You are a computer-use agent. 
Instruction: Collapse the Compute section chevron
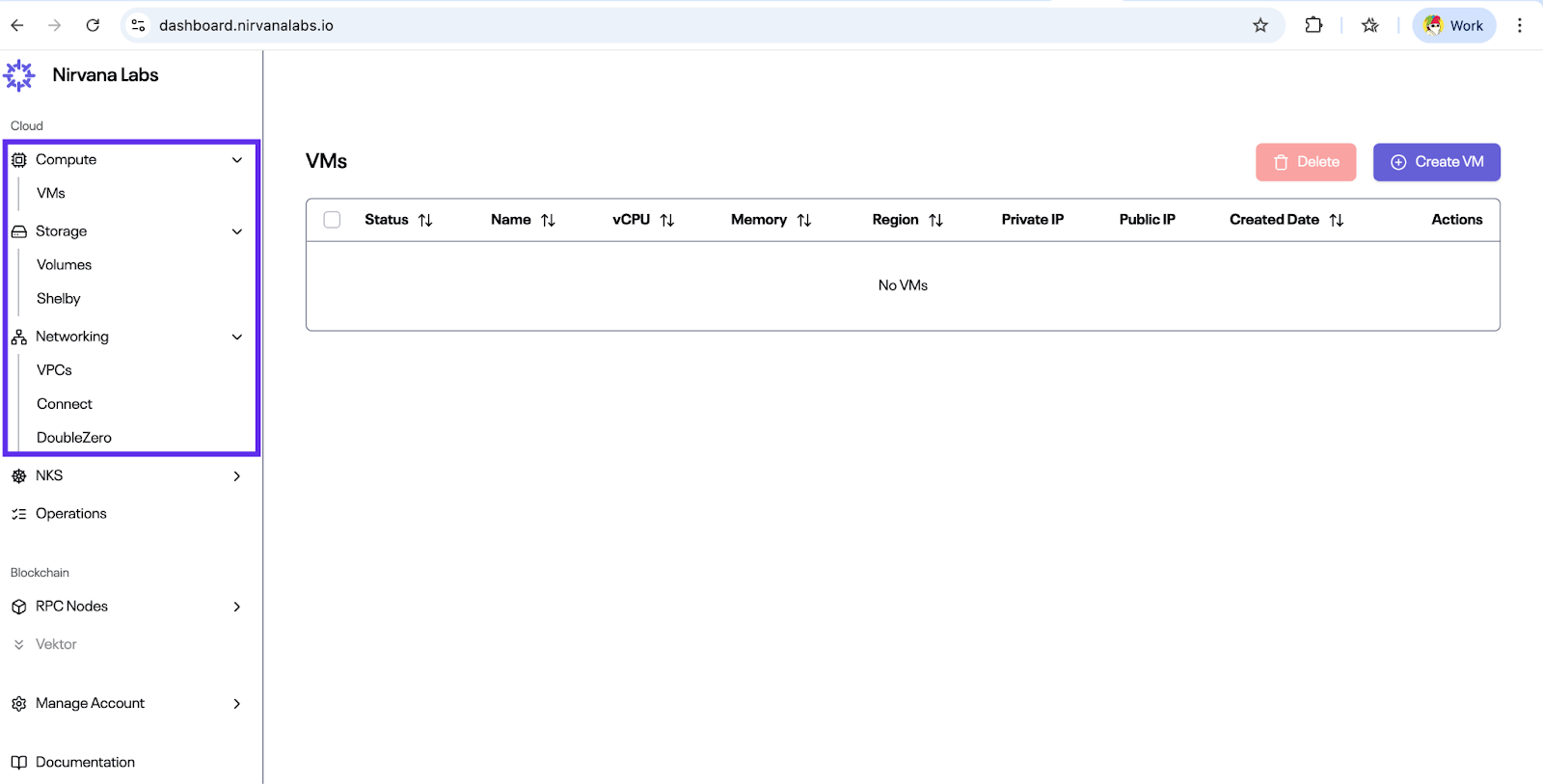click(x=237, y=160)
